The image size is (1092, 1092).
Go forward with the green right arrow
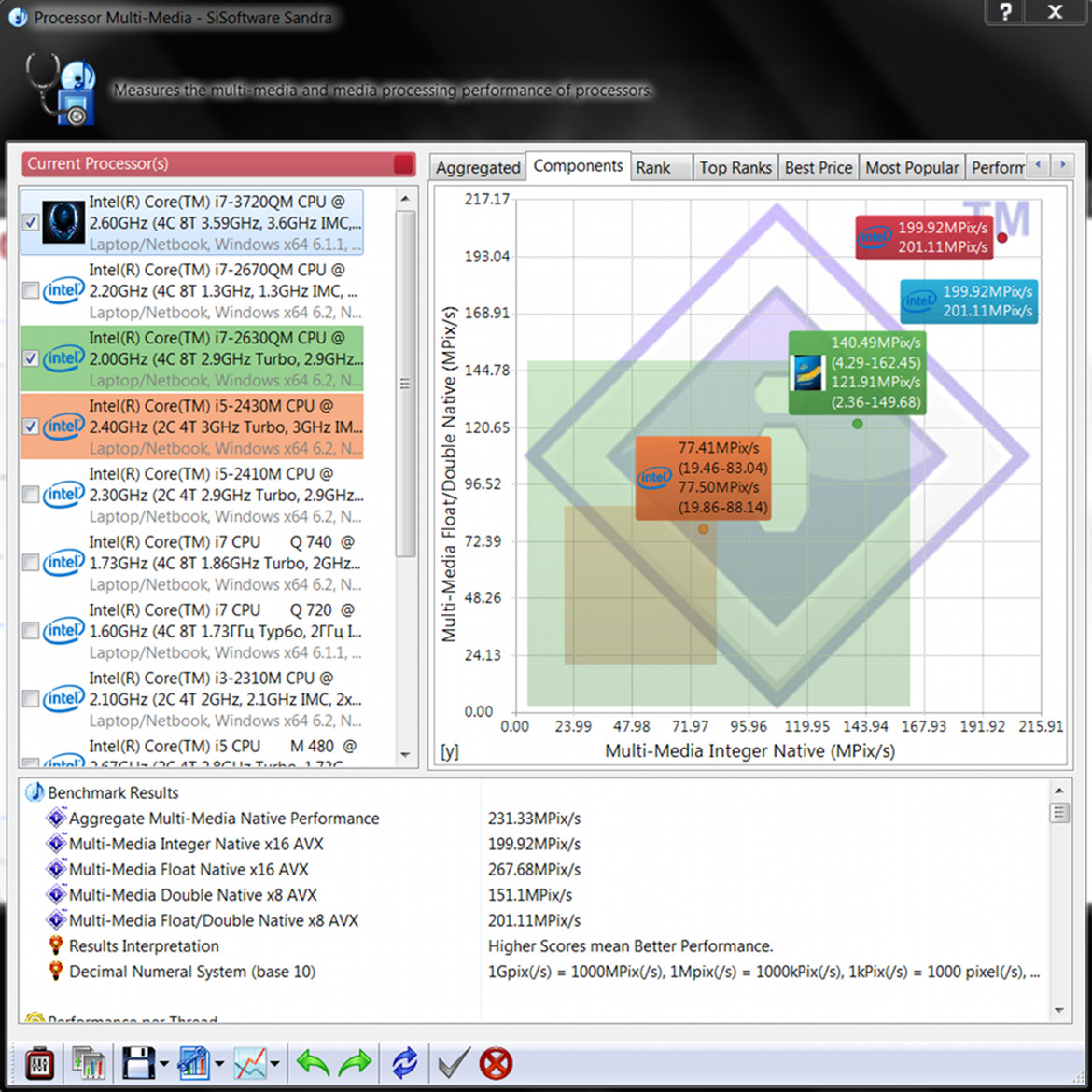click(x=356, y=1063)
